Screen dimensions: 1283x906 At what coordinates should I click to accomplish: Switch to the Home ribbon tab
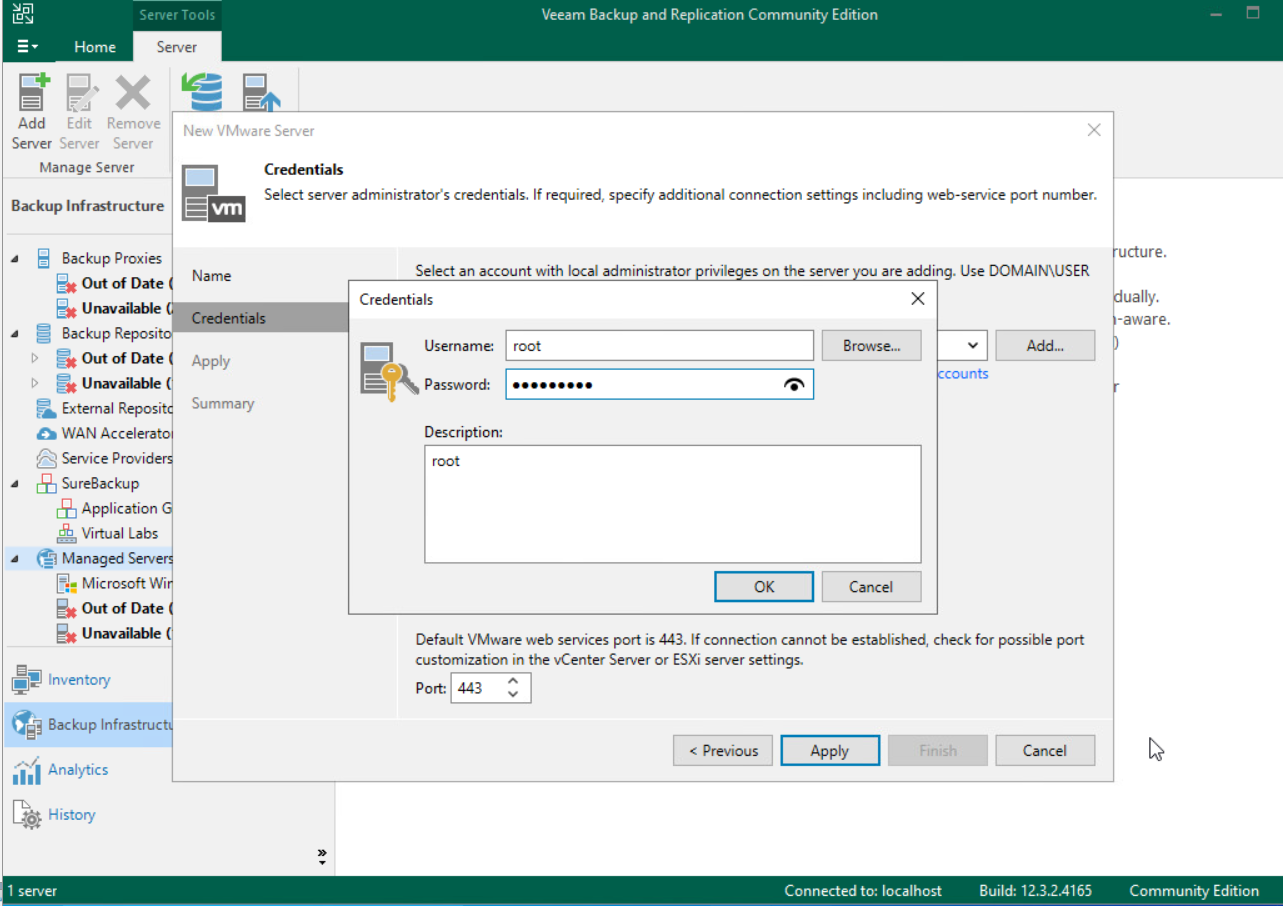pyautogui.click(x=95, y=47)
